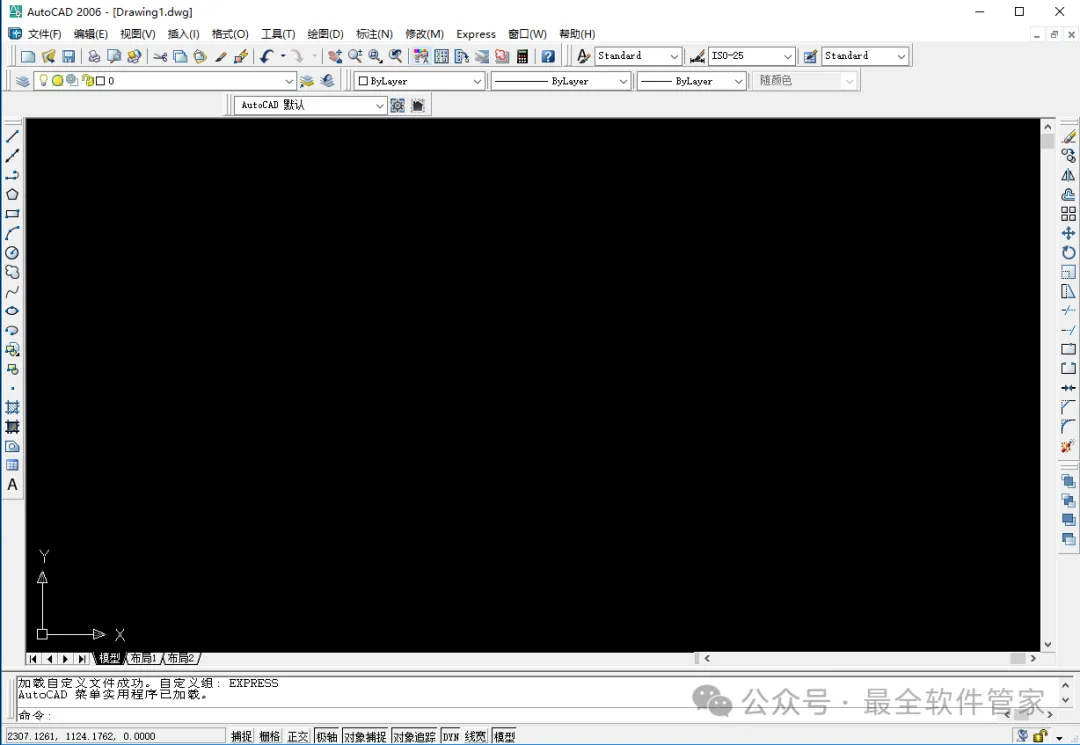Select the Table tool
1080x745 pixels.
(12, 465)
